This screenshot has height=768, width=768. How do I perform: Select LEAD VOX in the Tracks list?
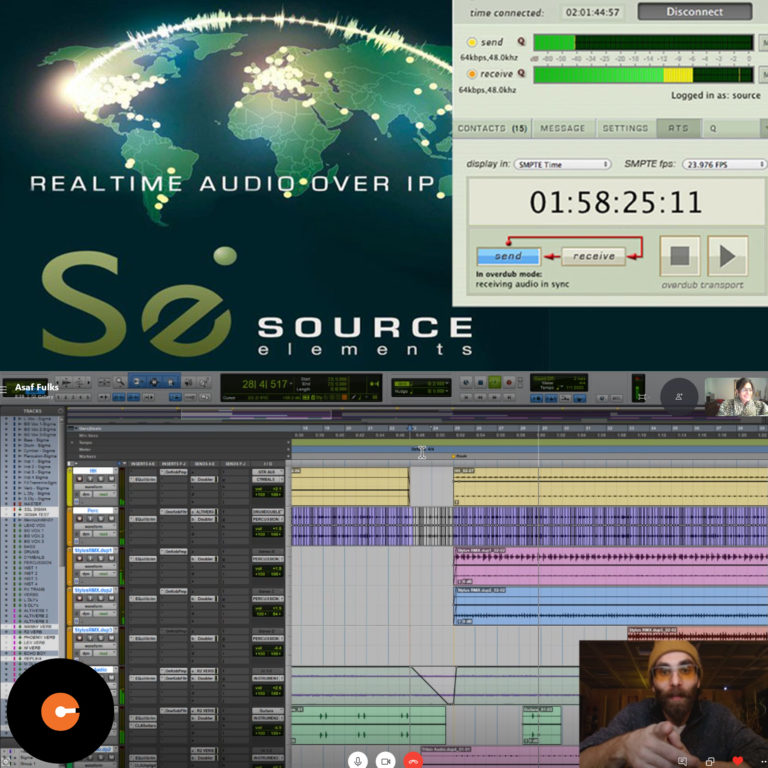[34, 525]
